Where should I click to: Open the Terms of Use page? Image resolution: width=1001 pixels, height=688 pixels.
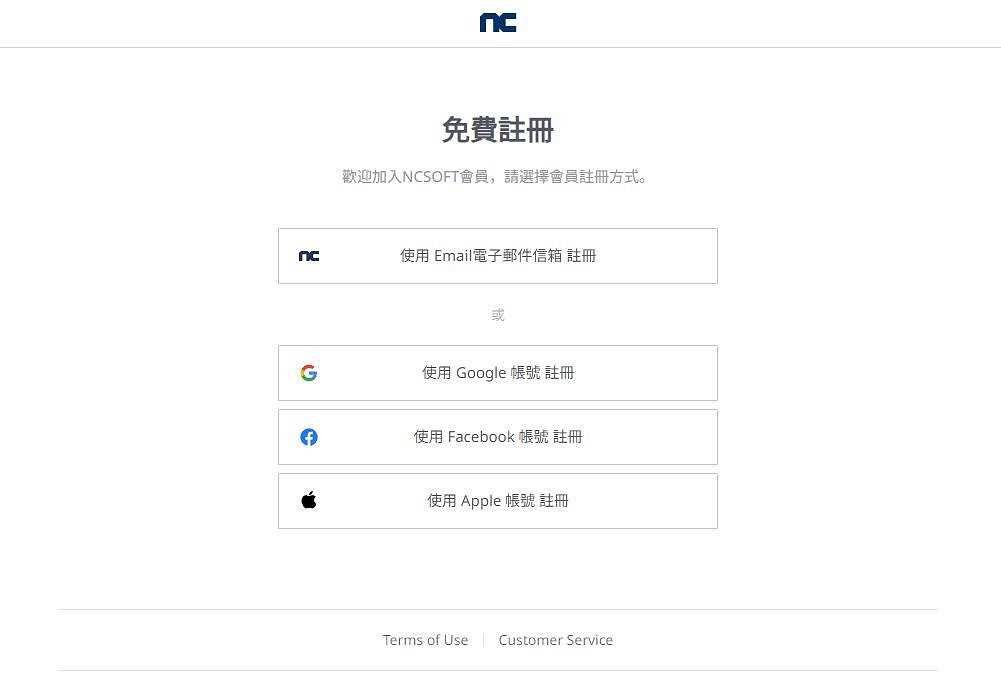point(425,640)
